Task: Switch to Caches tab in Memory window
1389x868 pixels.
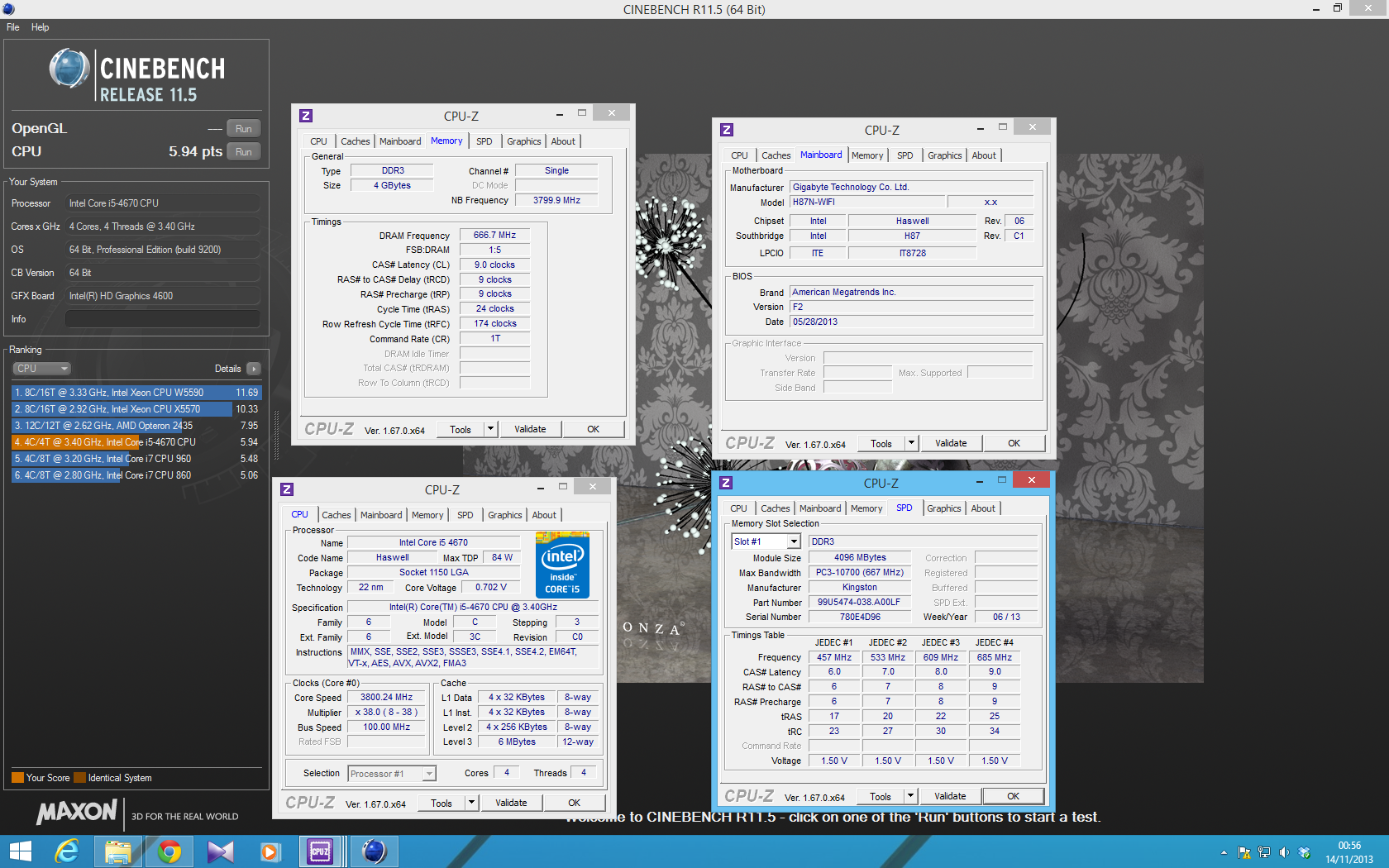Action: (x=356, y=141)
